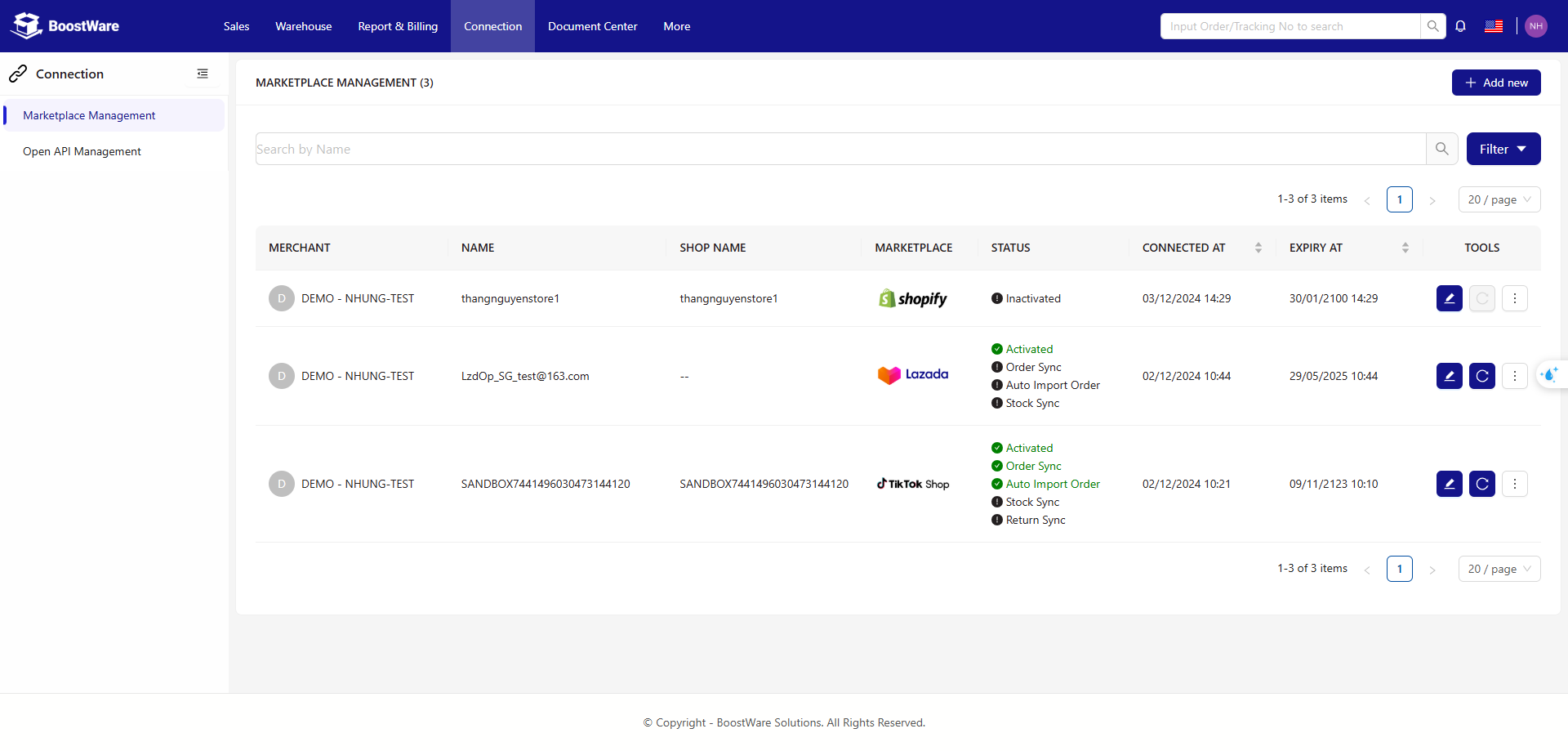Click disabled refresh icon for Shopify row
The width and height of the screenshot is (1568, 751).
tap(1482, 298)
